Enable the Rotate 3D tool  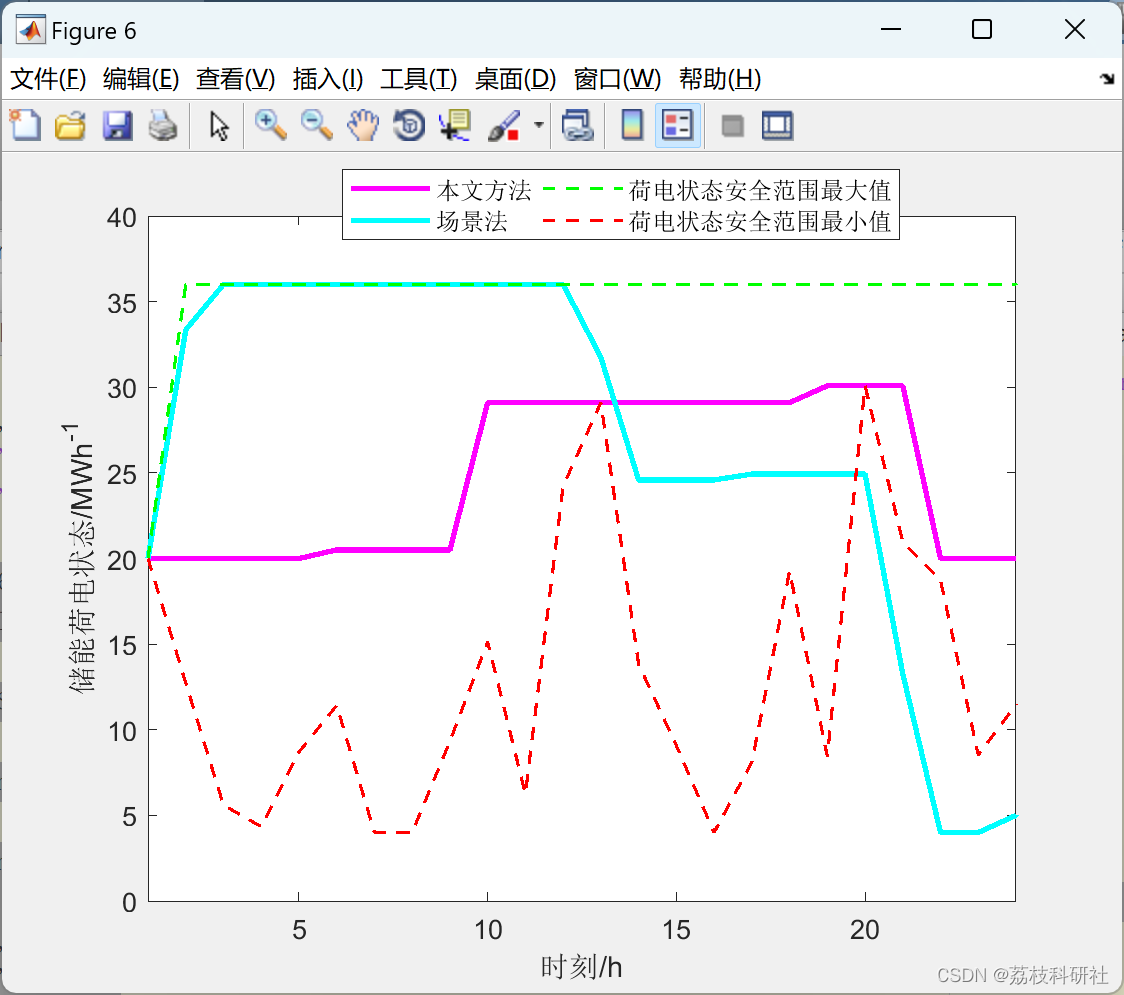click(409, 126)
